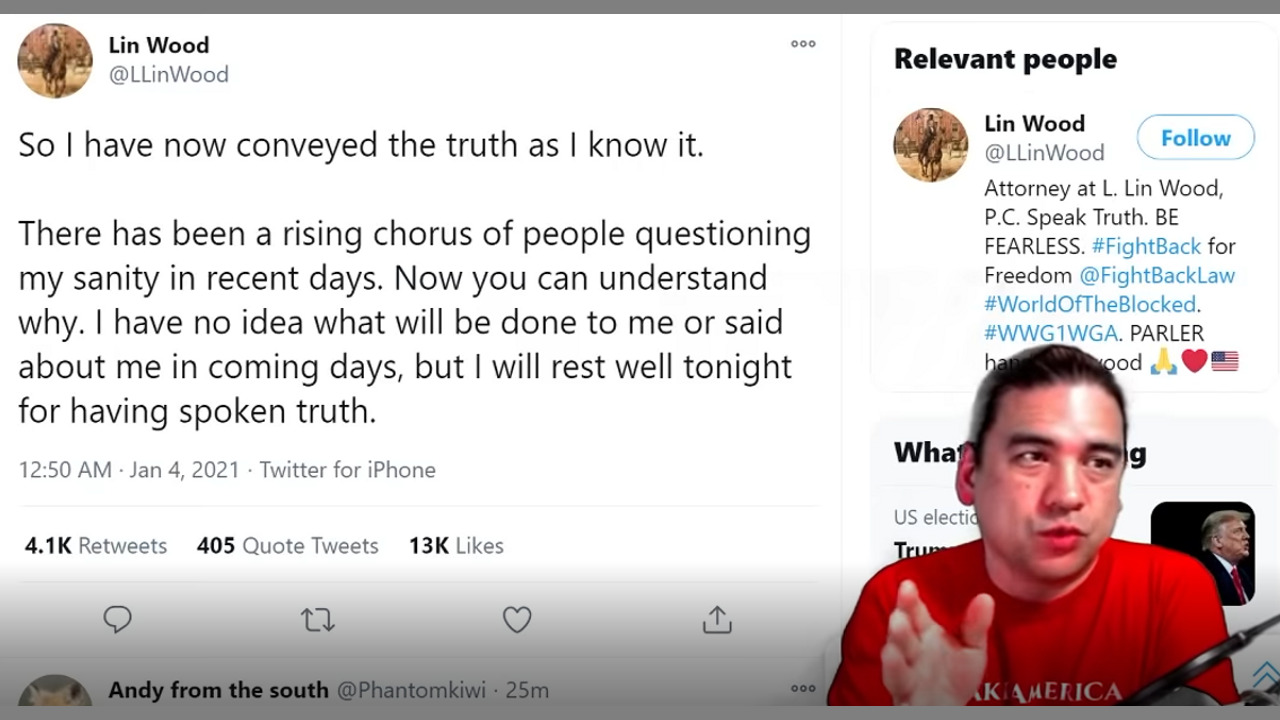Open the share tweet upload icon

(x=717, y=620)
